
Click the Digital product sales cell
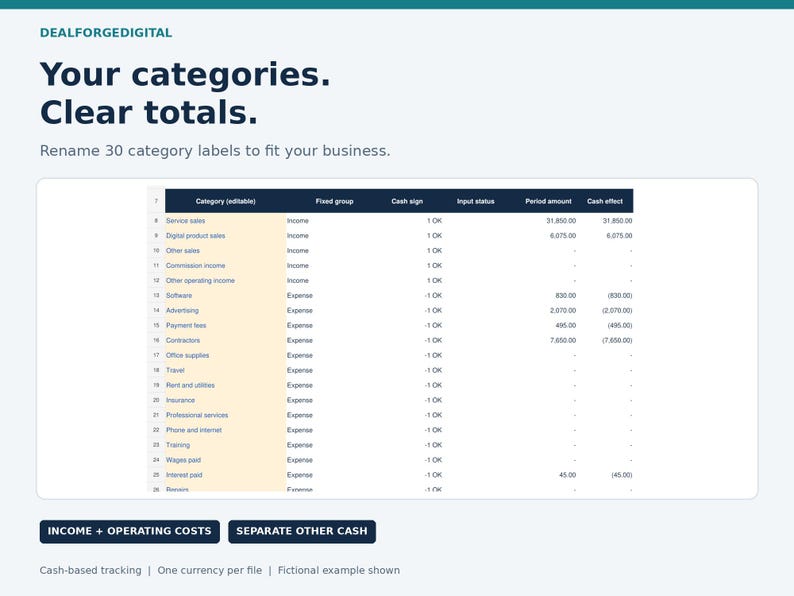[x=225, y=235]
